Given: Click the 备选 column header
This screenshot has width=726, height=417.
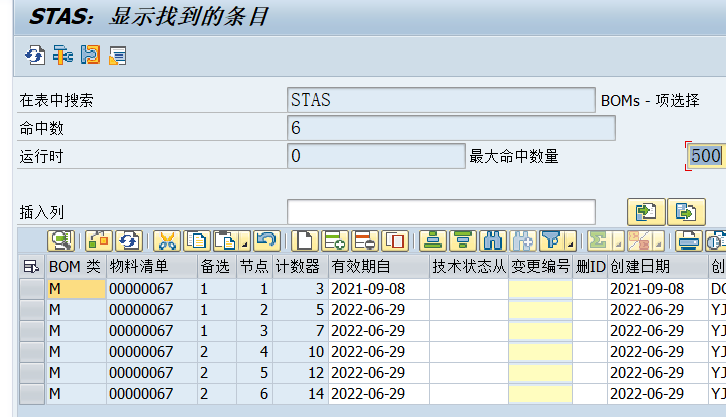Looking at the screenshot, I should click(x=217, y=267).
